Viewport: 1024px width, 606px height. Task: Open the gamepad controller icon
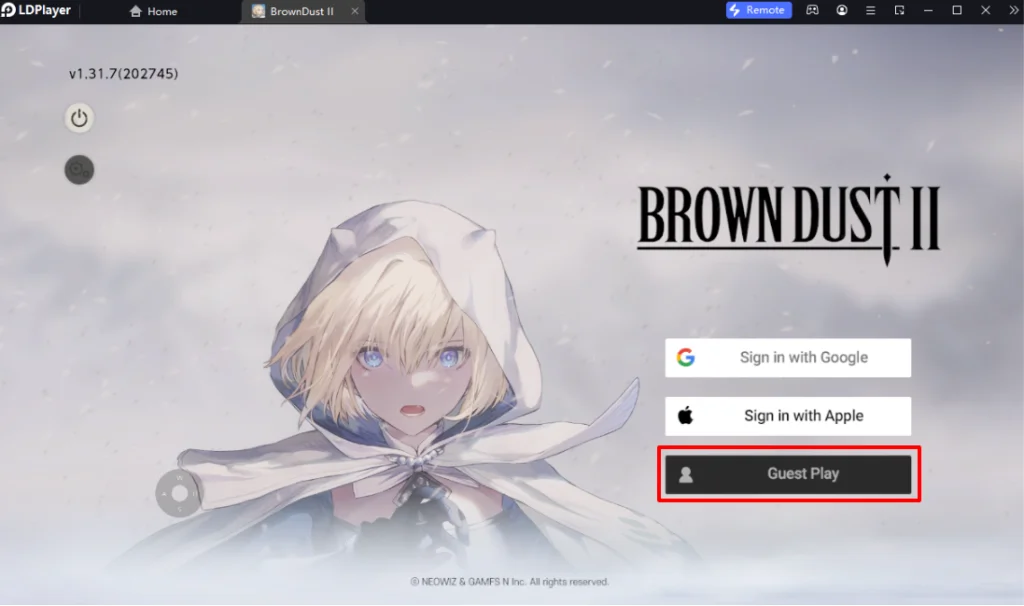pos(812,10)
